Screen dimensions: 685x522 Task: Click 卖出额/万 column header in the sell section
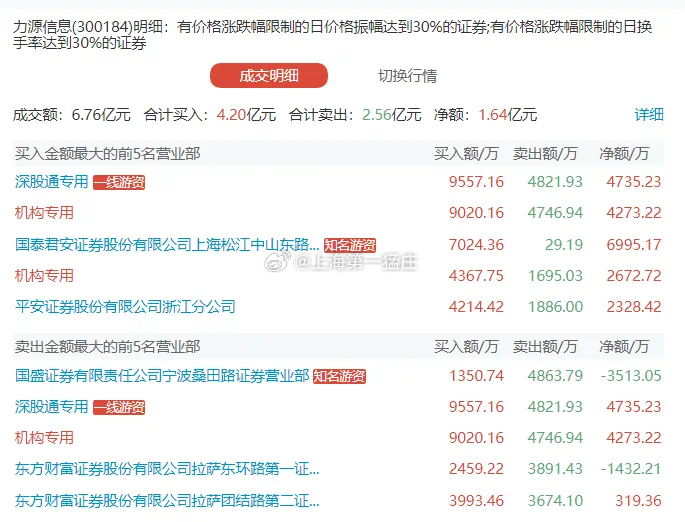[x=545, y=347]
